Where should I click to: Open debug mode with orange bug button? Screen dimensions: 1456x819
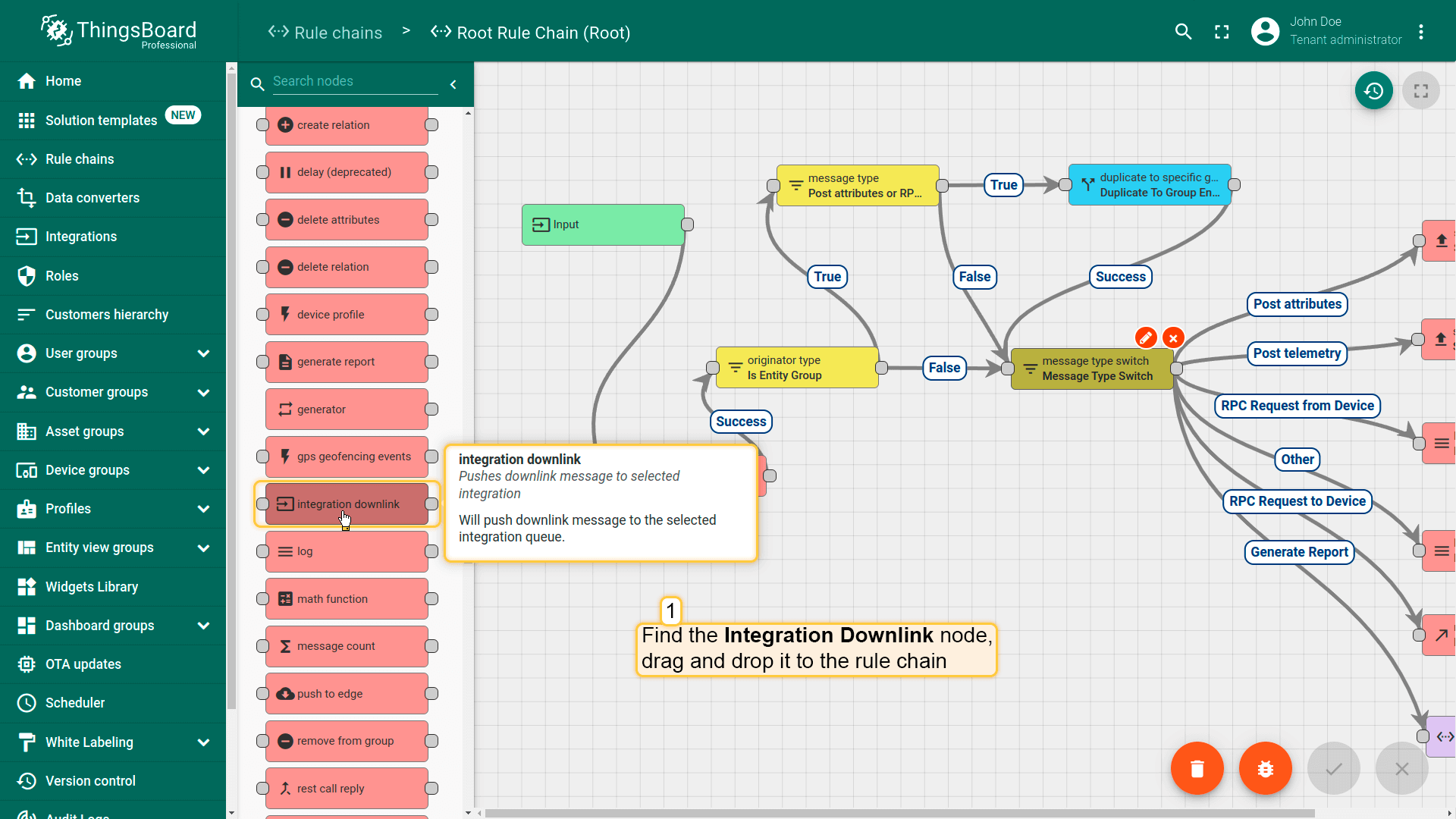tap(1265, 768)
